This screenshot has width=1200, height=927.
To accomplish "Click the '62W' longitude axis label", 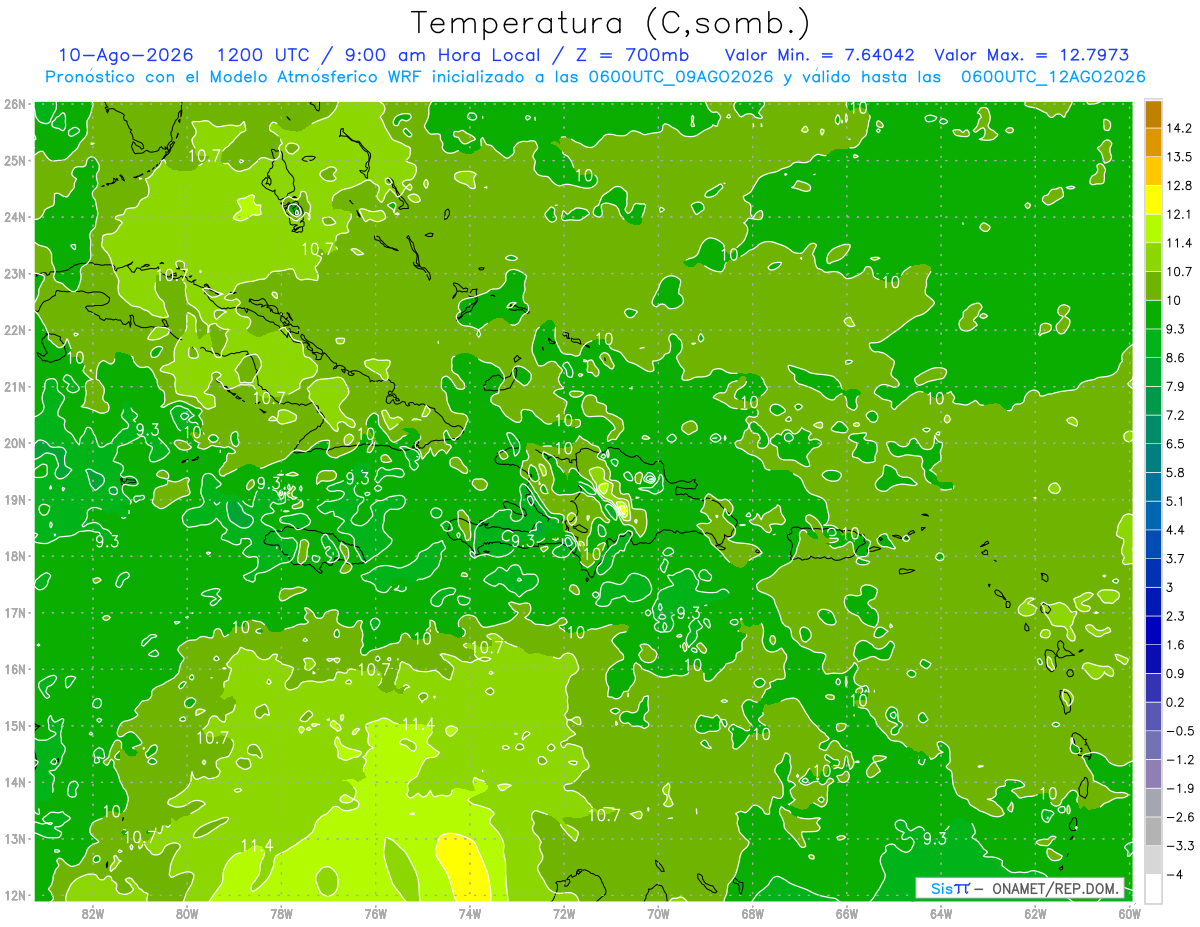I will pos(1035,913).
